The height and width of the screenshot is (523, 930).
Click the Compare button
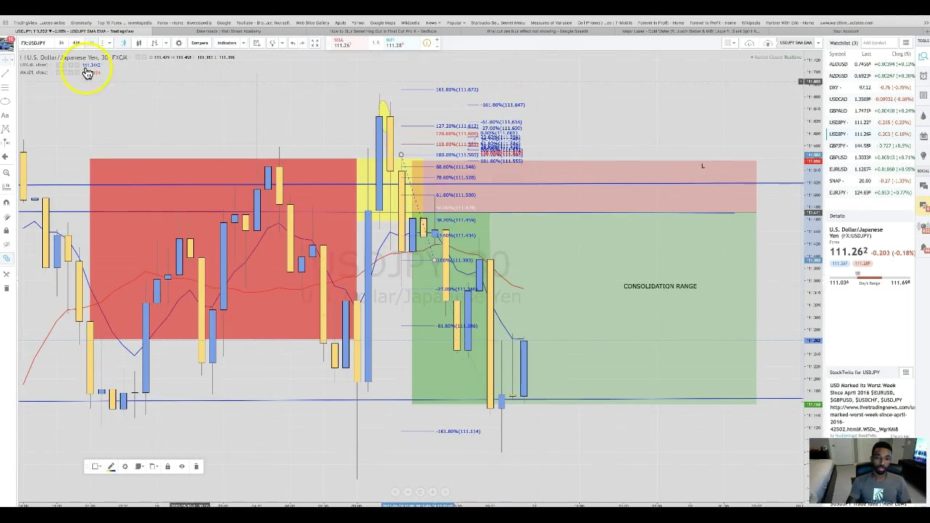point(199,43)
